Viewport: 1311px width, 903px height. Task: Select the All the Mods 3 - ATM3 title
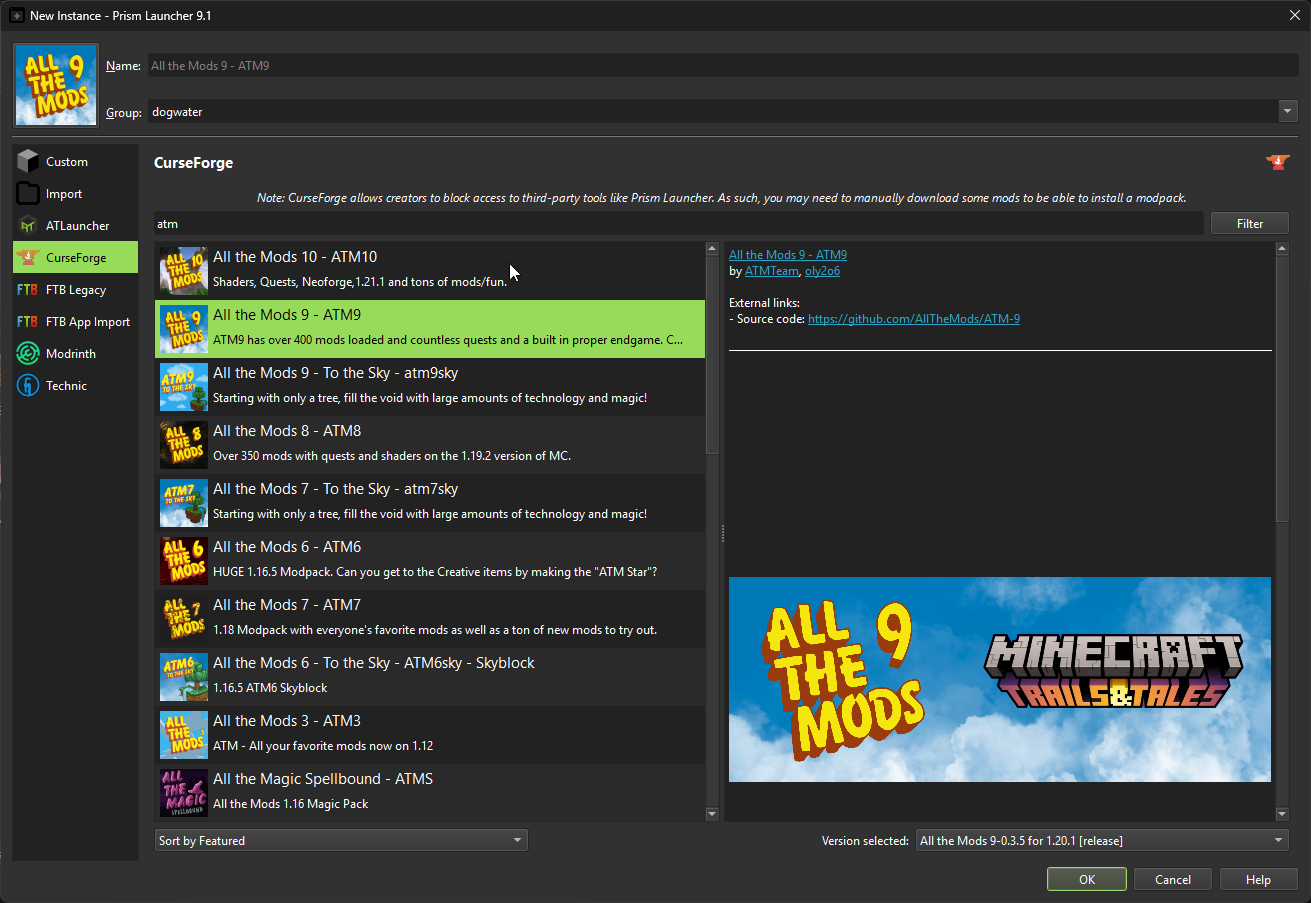[x=287, y=721]
